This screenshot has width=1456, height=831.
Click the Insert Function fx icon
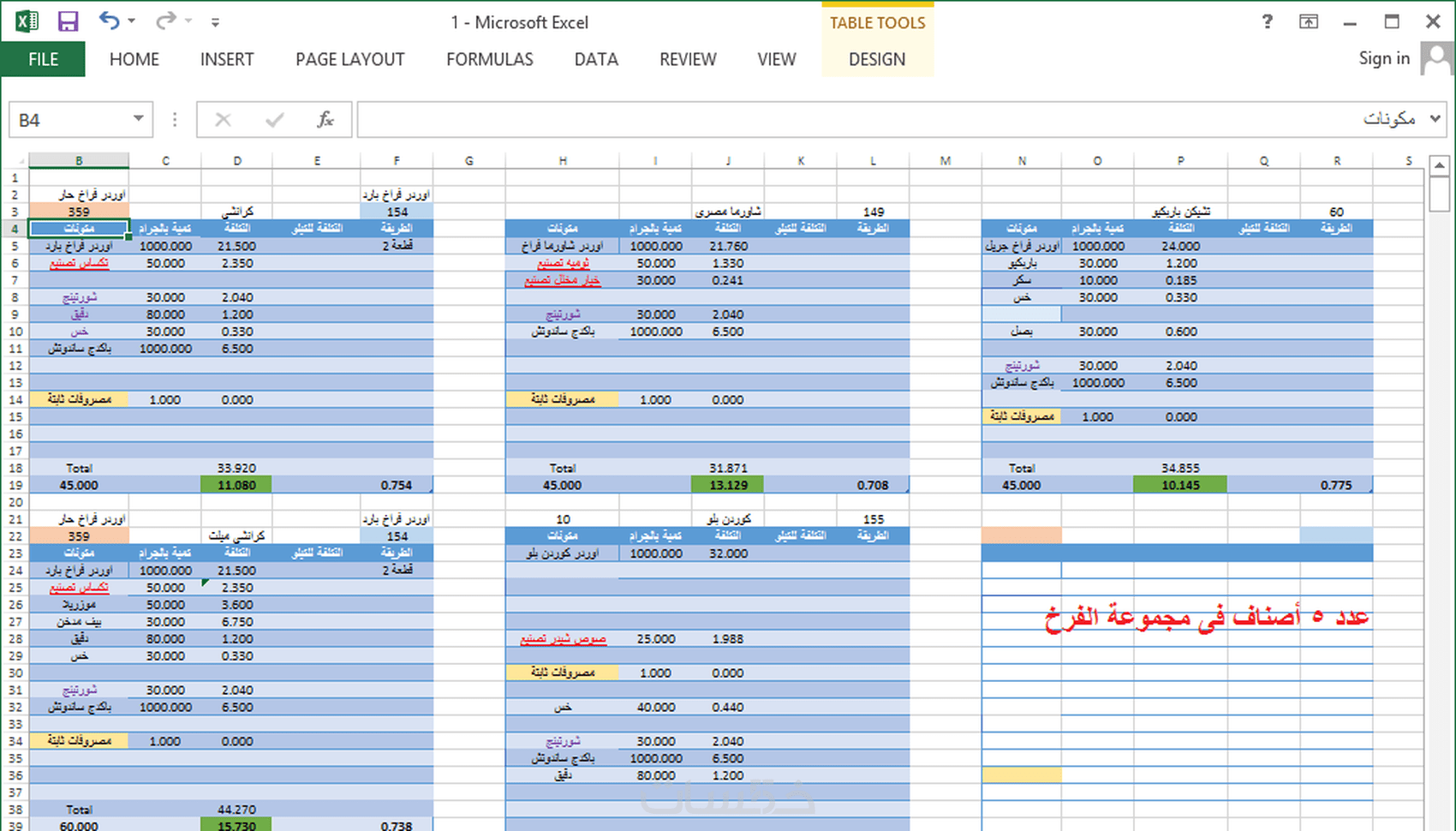[325, 120]
